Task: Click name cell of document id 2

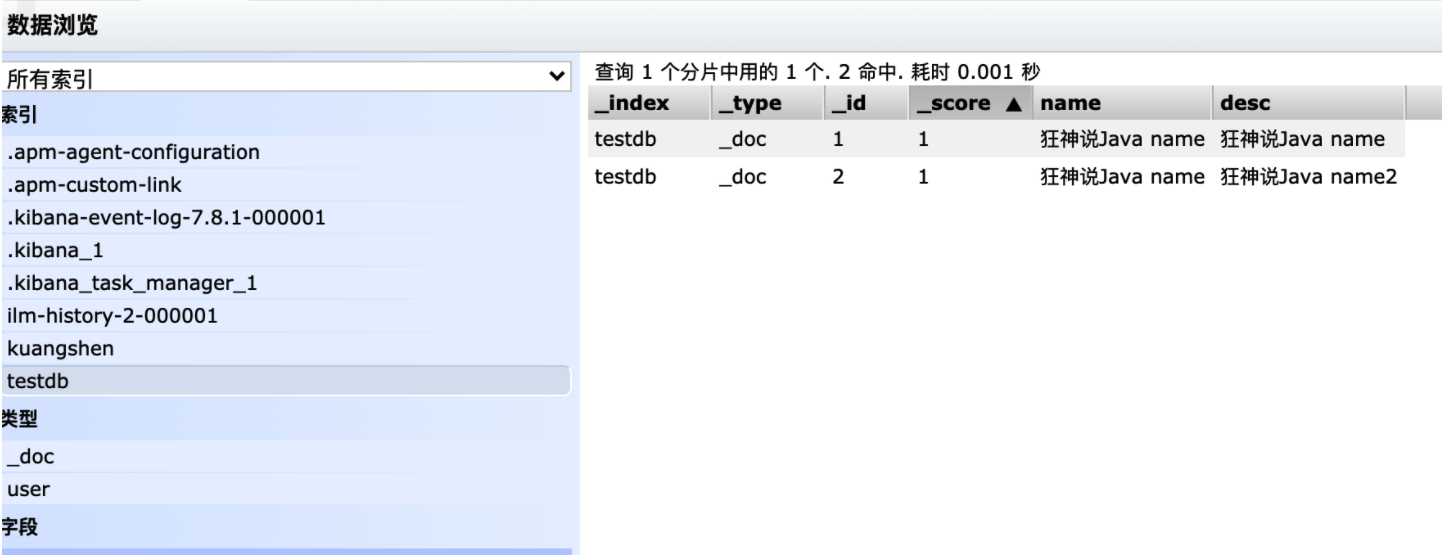Action: click(1124, 178)
